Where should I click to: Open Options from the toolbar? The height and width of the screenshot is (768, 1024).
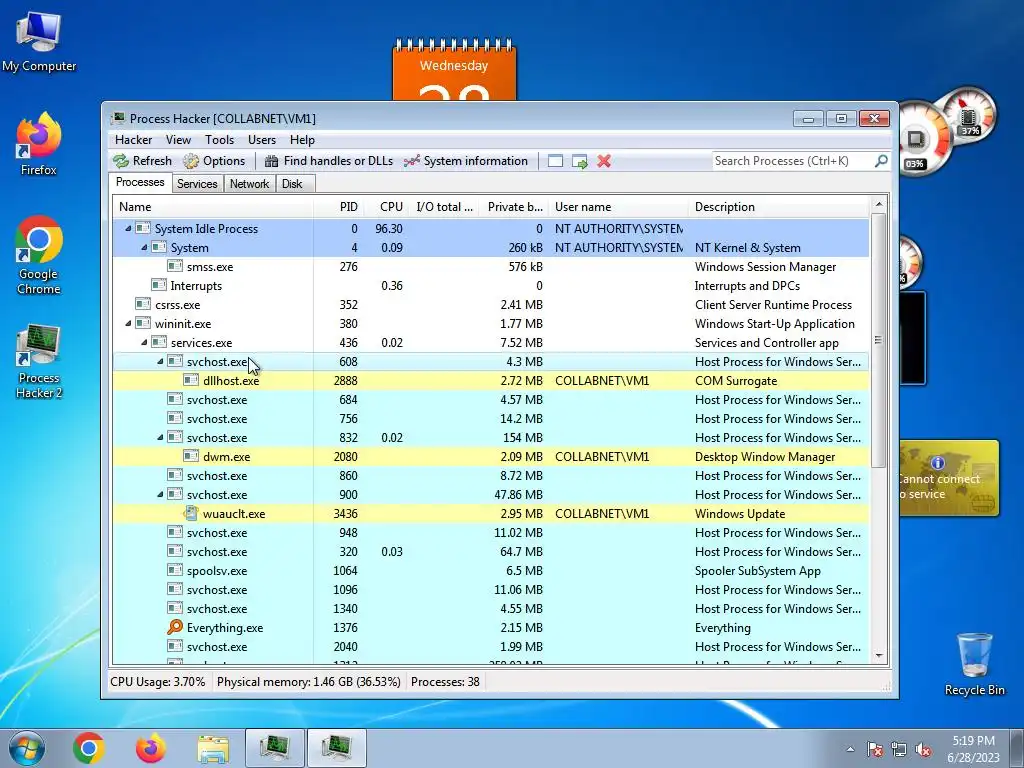[x=214, y=161]
